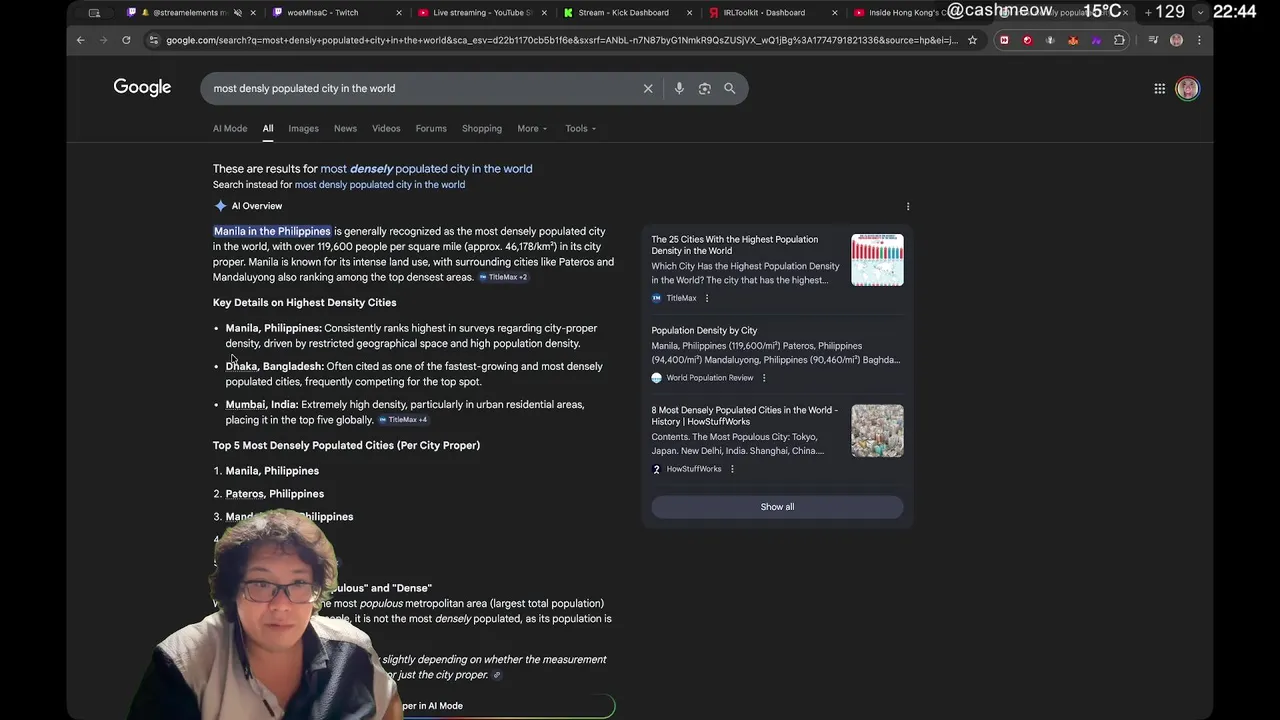
Task: Clear the search box with the X
Action: pyautogui.click(x=648, y=88)
